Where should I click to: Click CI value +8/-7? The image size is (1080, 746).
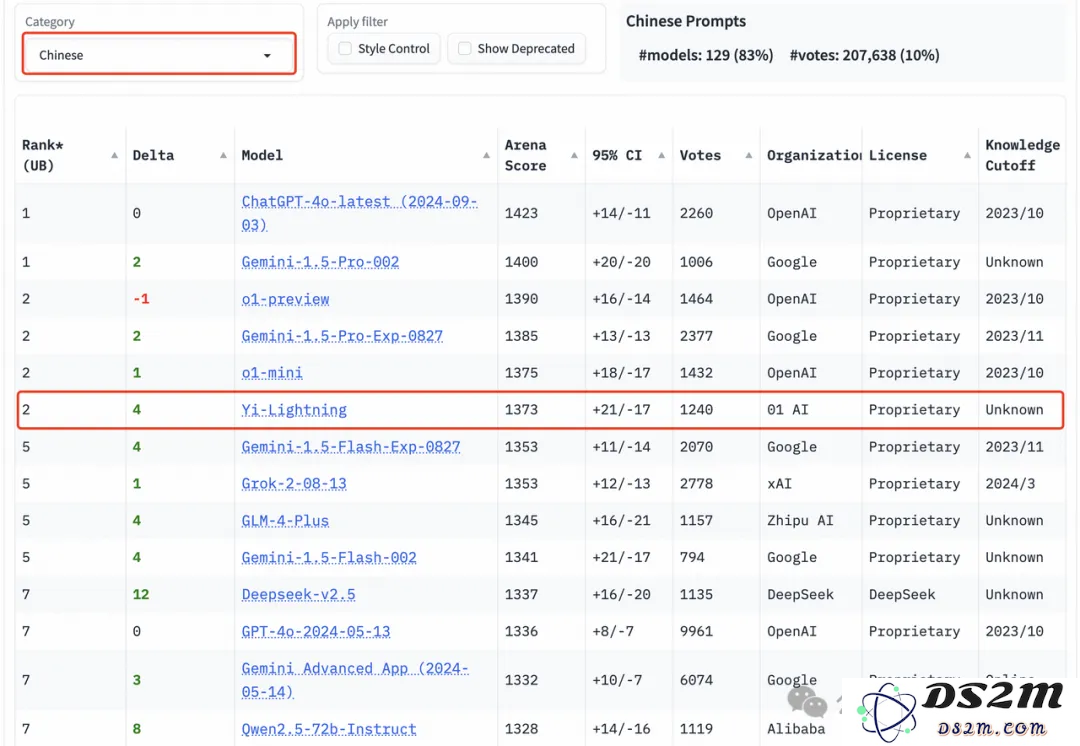[x=612, y=631]
